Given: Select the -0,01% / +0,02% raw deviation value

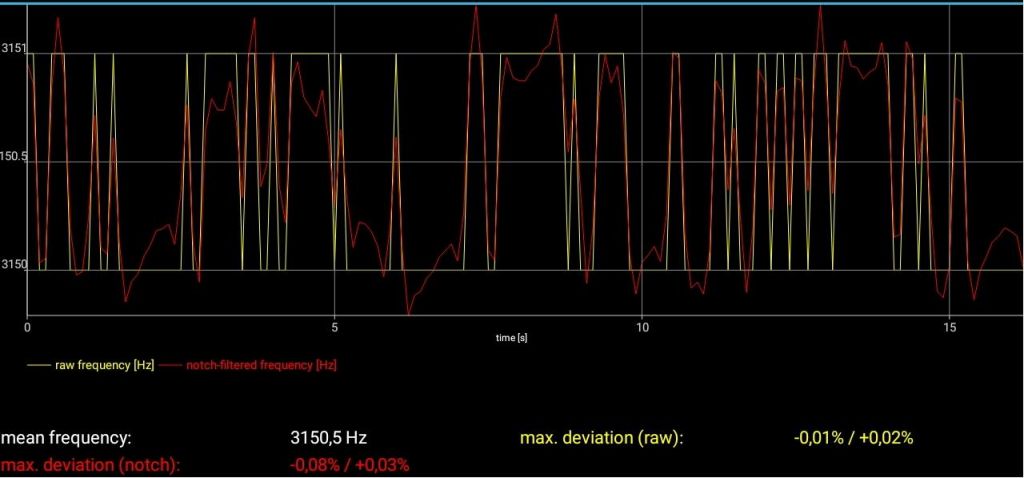Looking at the screenshot, I should click(x=853, y=438).
